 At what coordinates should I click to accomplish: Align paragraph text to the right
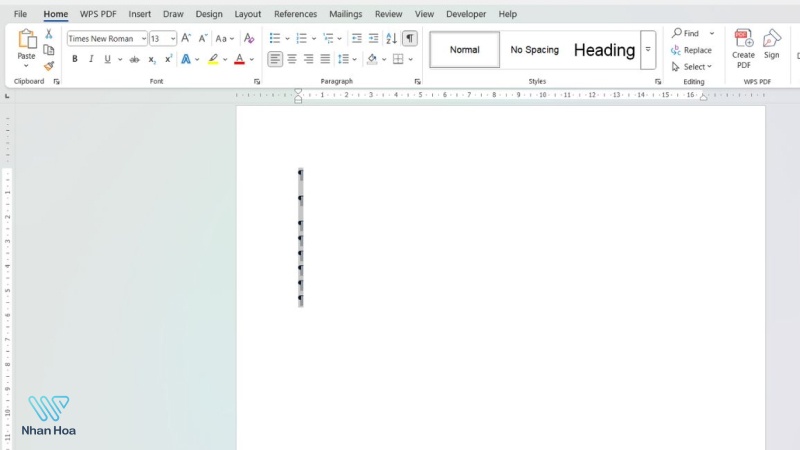click(309, 59)
